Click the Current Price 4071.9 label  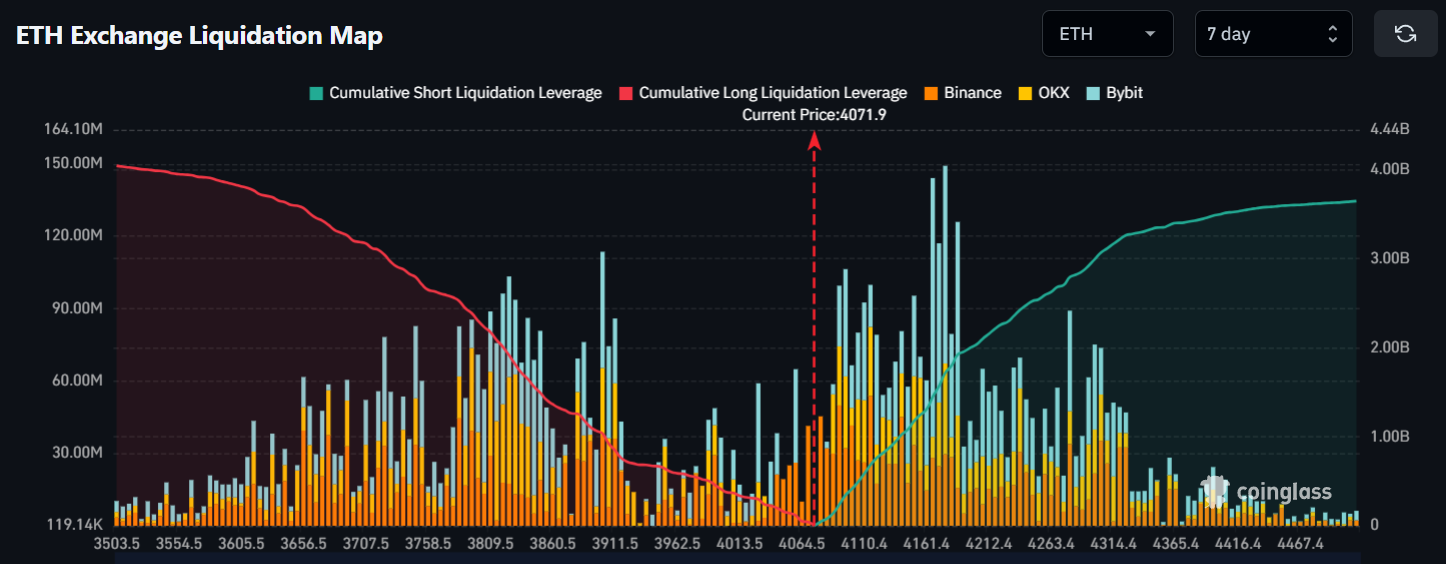click(x=814, y=114)
